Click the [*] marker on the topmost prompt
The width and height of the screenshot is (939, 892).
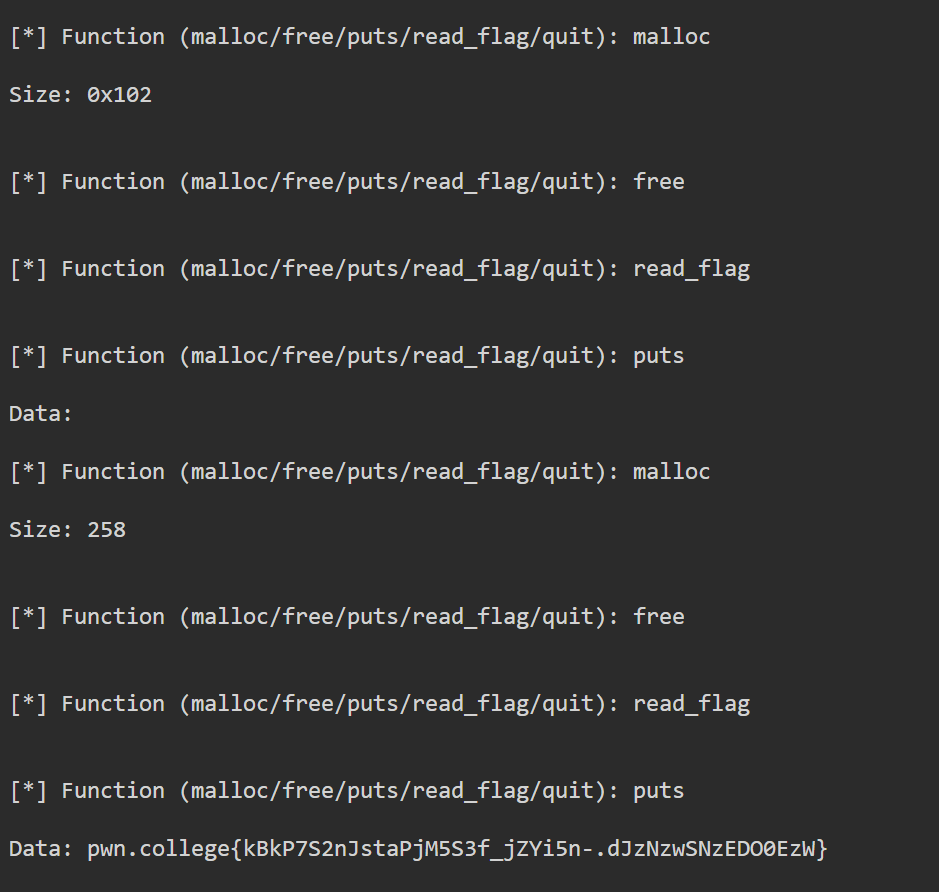(29, 37)
